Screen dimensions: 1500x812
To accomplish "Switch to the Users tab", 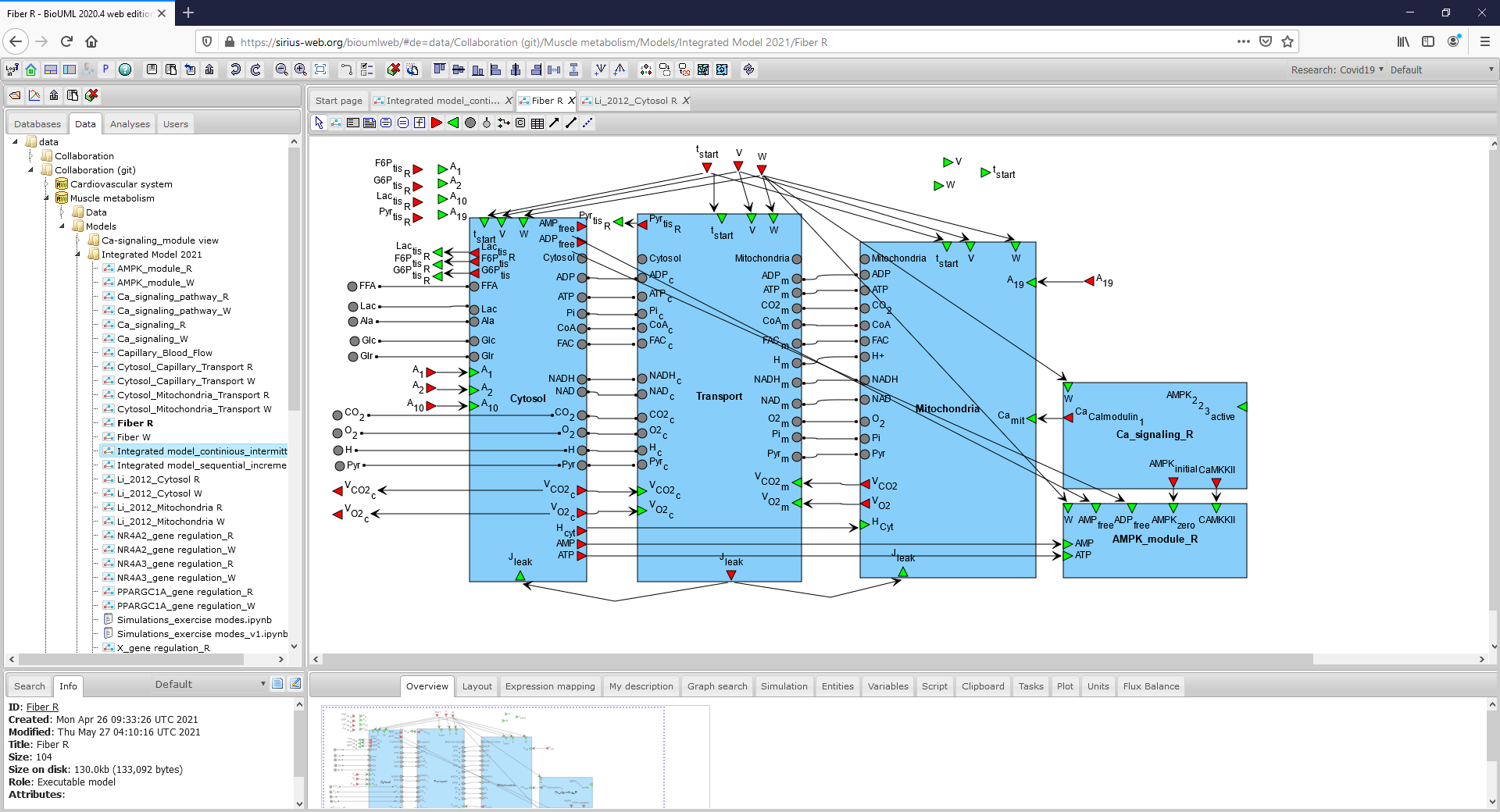I will click(x=176, y=124).
